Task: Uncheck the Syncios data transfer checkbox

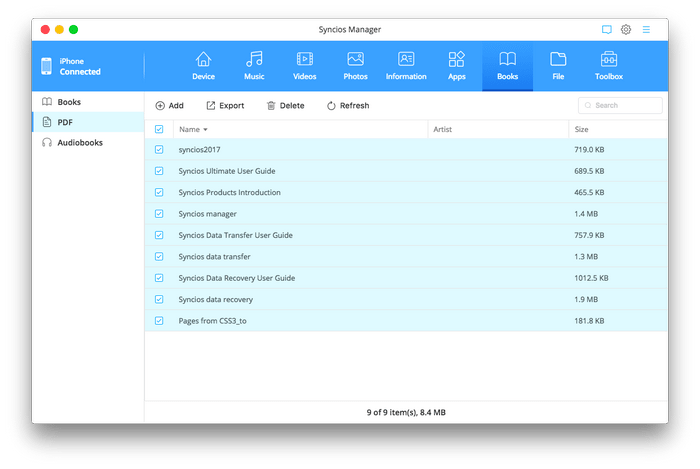Action: (x=159, y=257)
